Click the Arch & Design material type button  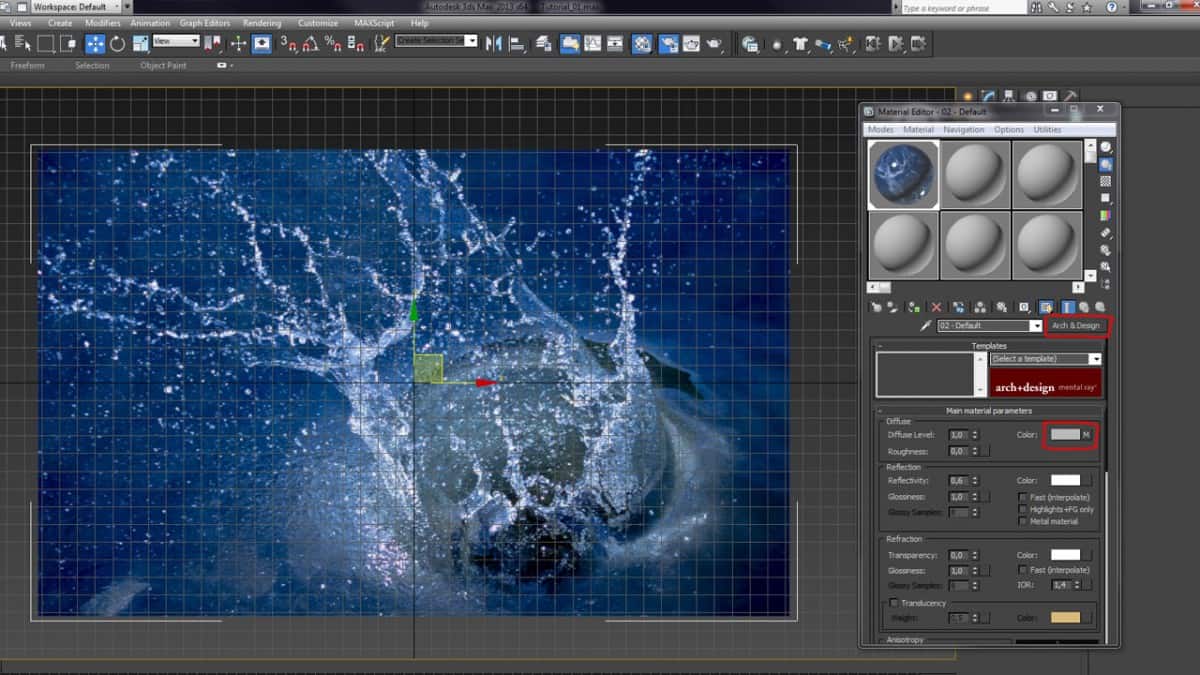[x=1075, y=326]
